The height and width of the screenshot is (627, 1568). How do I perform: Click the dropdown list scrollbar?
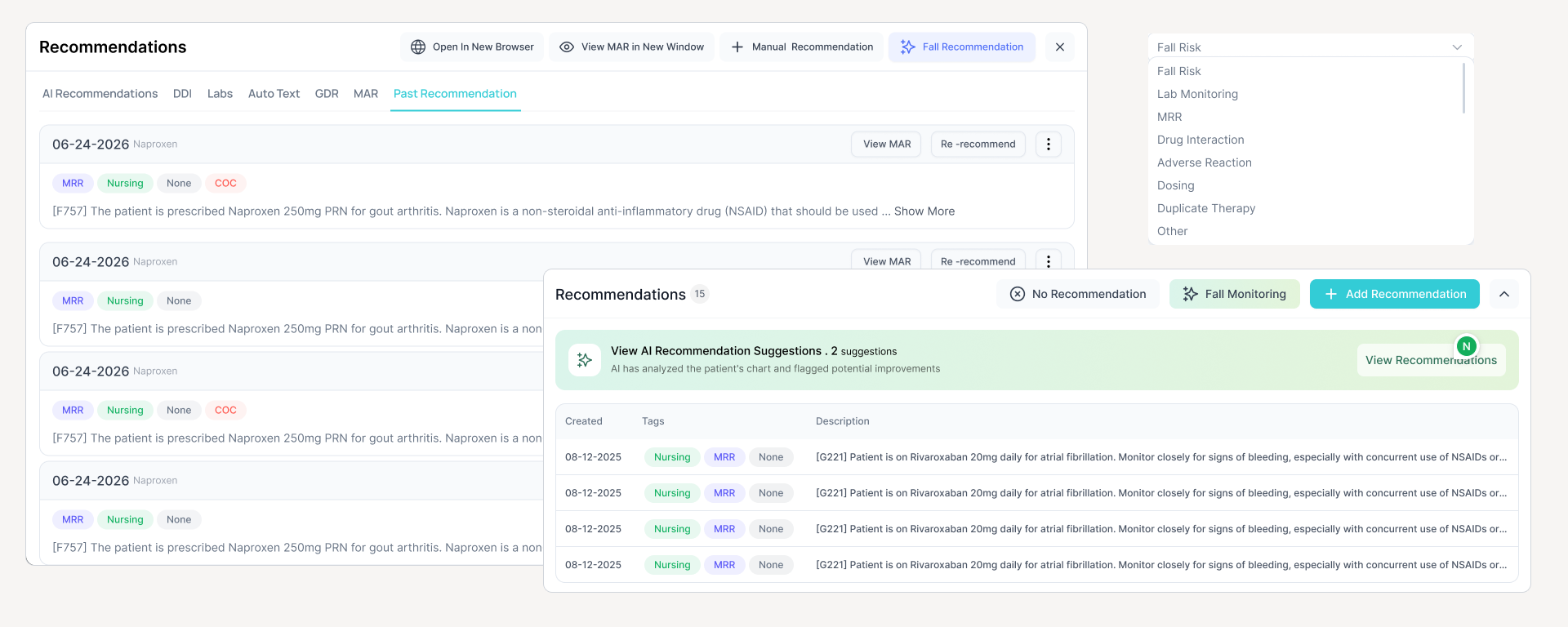pyautogui.click(x=1463, y=88)
